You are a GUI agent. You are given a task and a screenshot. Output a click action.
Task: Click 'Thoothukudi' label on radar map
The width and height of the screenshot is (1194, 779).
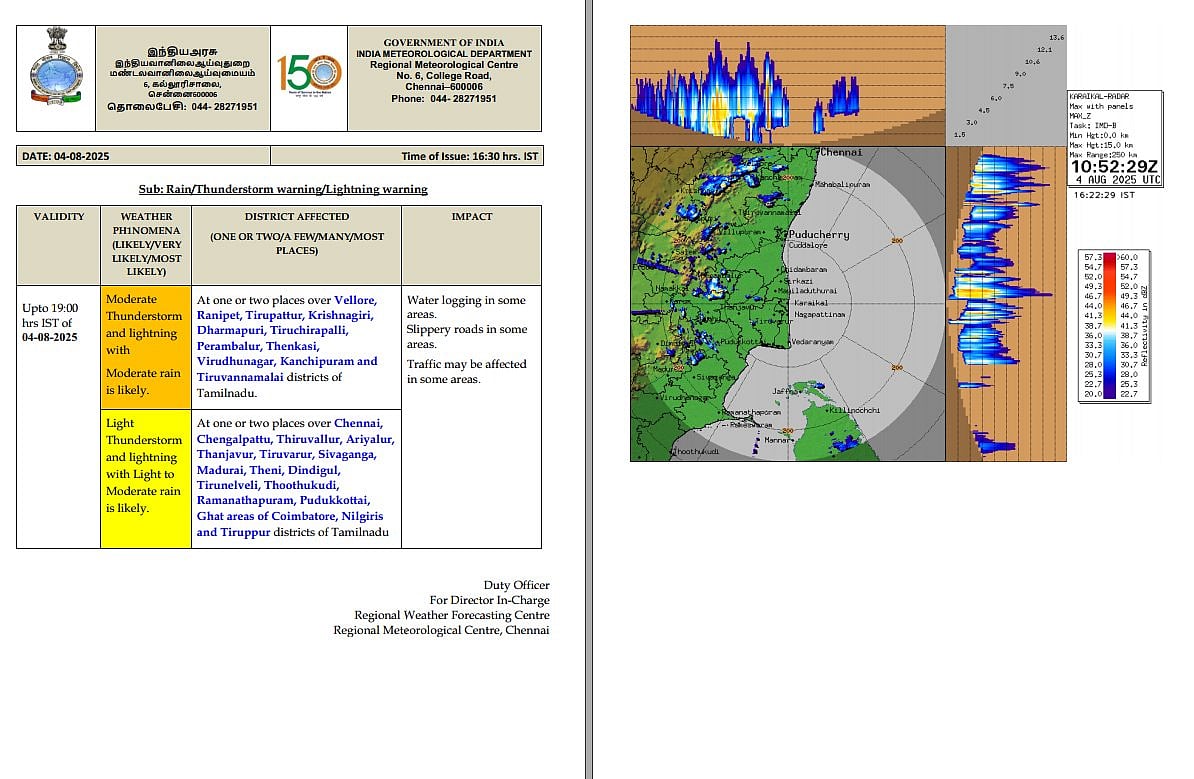point(697,452)
